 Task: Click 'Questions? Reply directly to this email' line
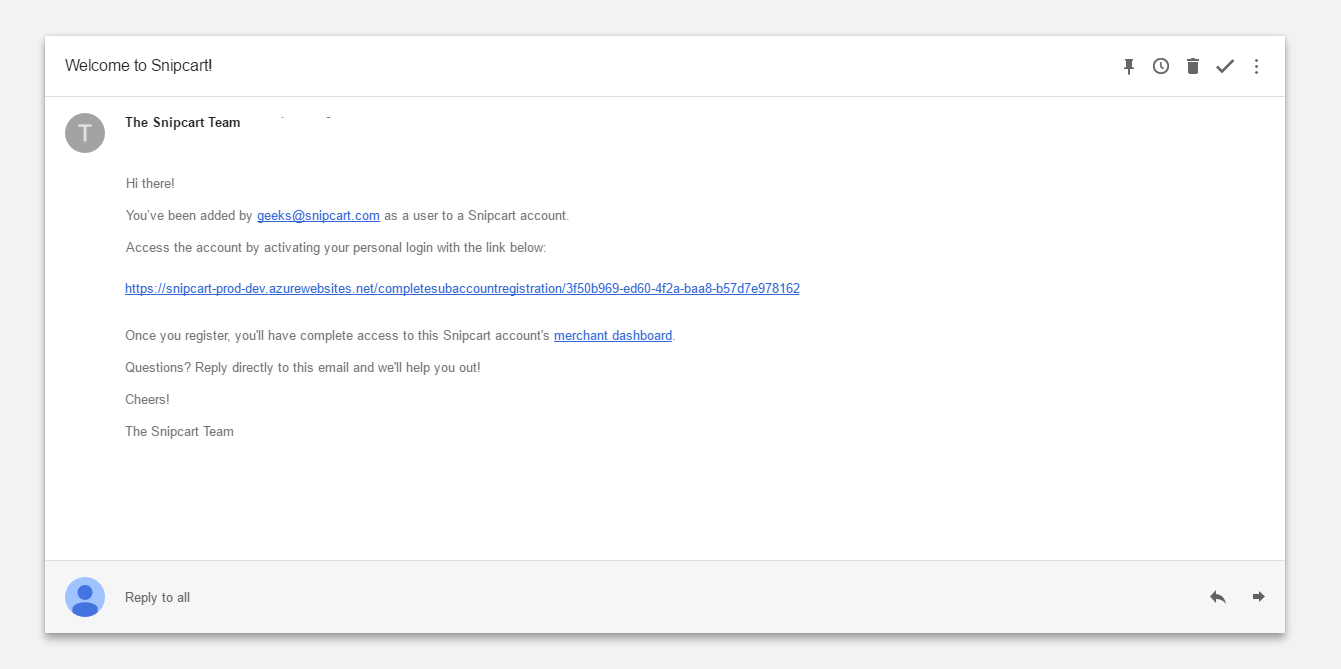coord(303,368)
